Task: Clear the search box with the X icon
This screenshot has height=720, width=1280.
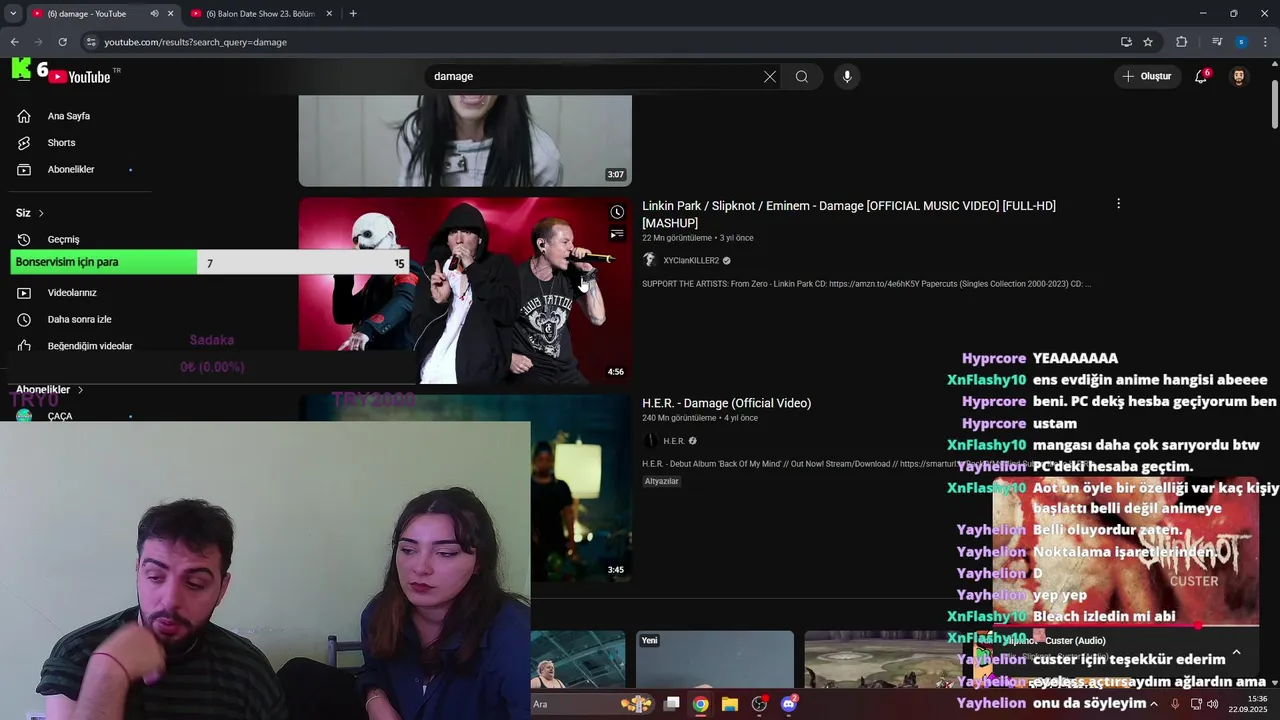Action: [770, 77]
